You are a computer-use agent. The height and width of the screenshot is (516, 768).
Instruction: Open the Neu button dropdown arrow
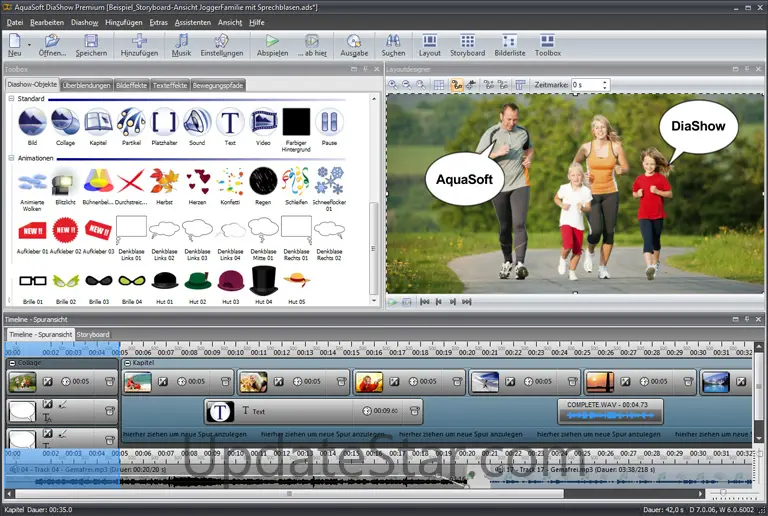29,44
